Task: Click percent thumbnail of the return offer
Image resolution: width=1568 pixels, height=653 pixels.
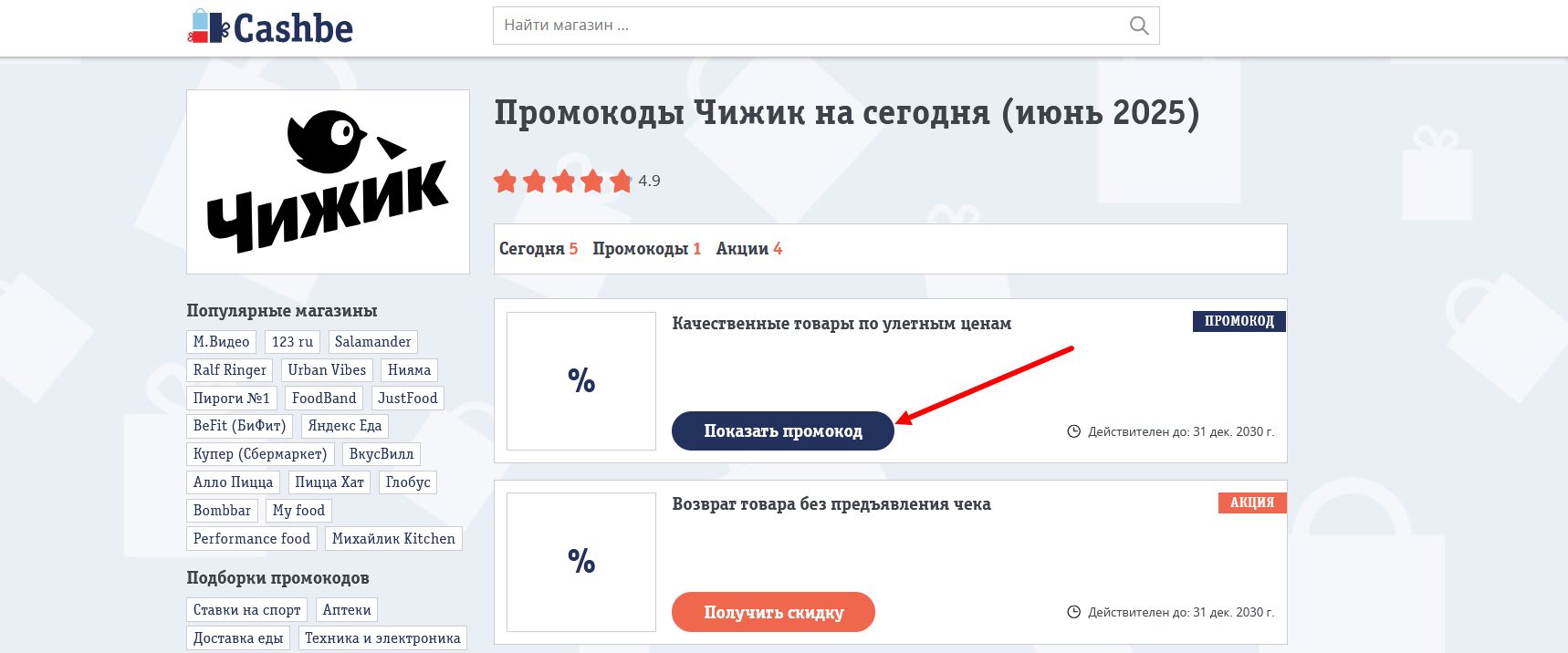Action: tap(581, 562)
